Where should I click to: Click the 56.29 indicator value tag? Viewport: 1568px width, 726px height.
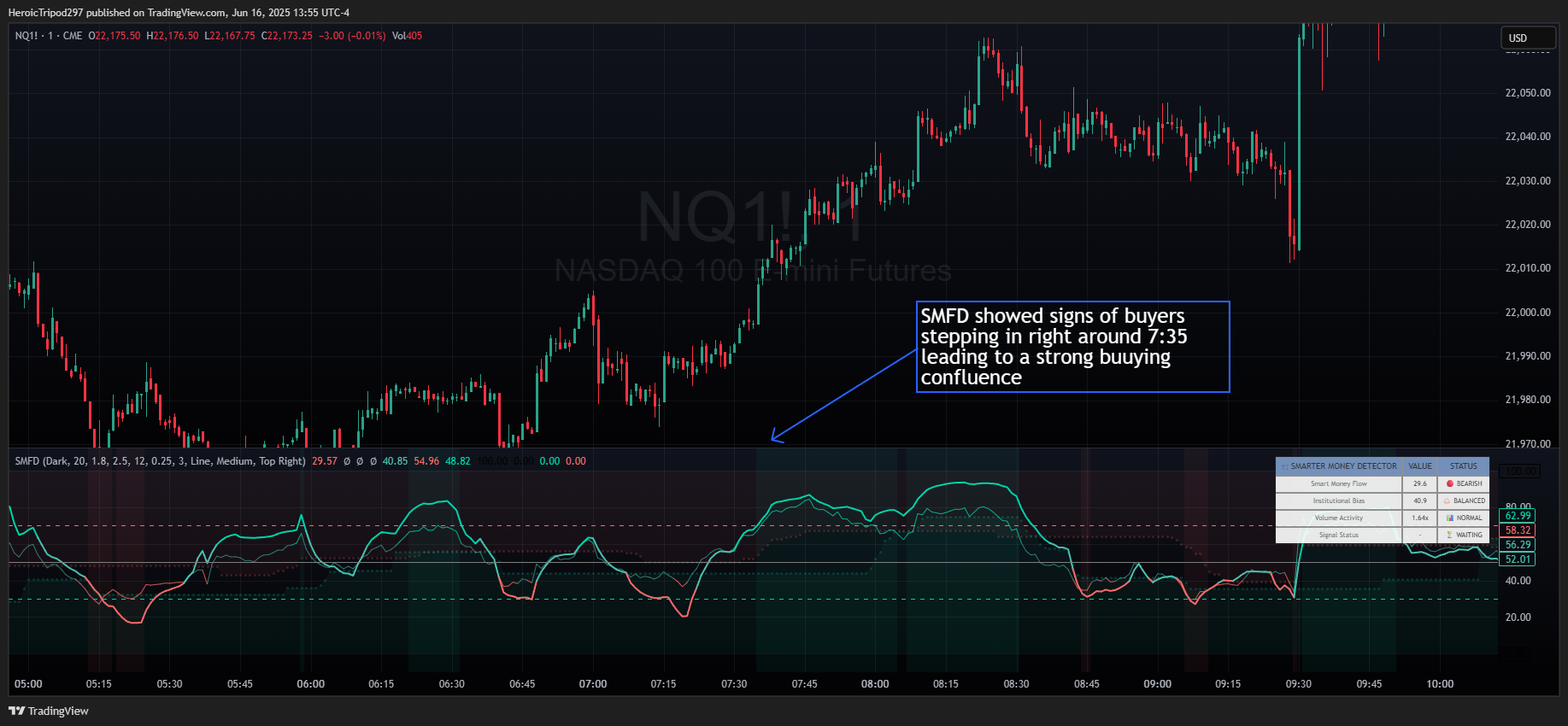[1518, 545]
